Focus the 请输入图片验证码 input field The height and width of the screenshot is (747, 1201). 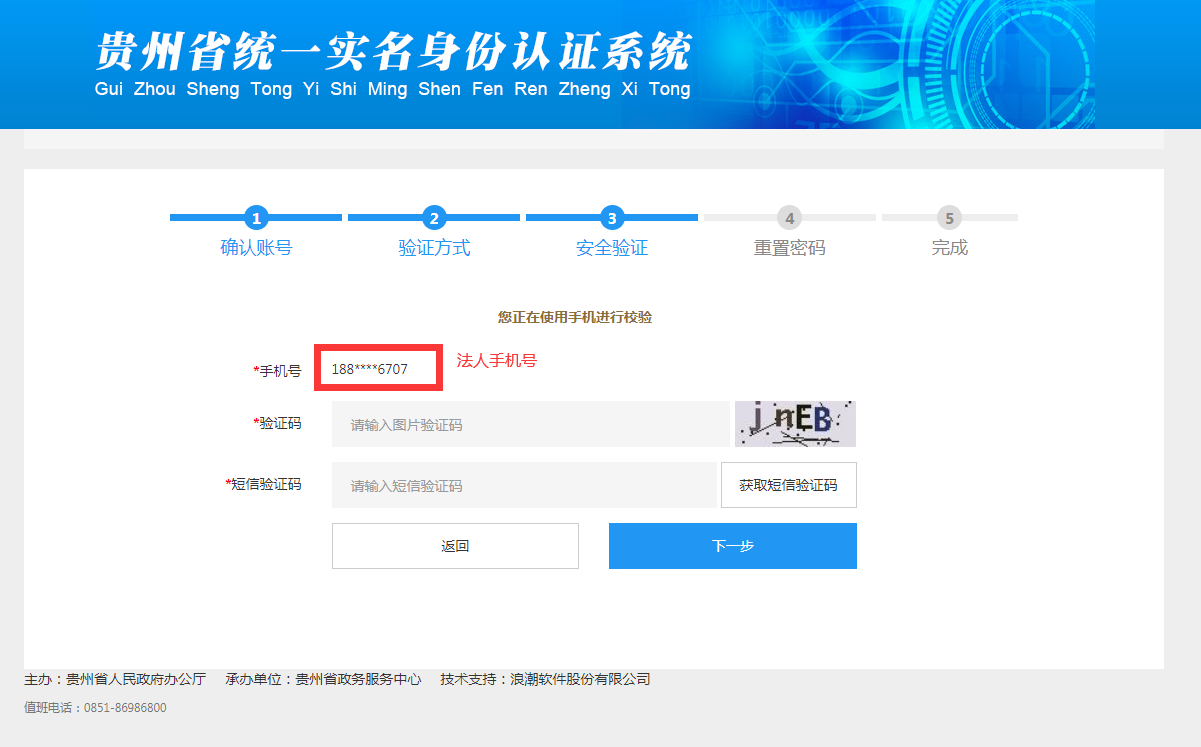point(530,424)
